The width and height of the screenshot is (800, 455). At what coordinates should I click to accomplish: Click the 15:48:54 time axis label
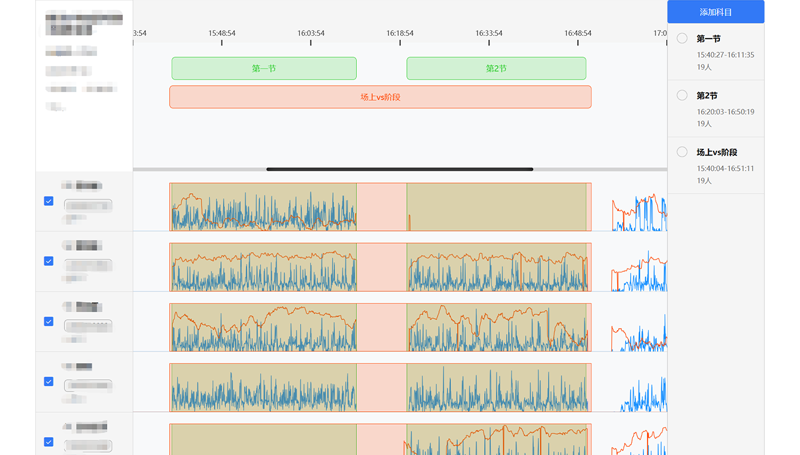coord(221,33)
